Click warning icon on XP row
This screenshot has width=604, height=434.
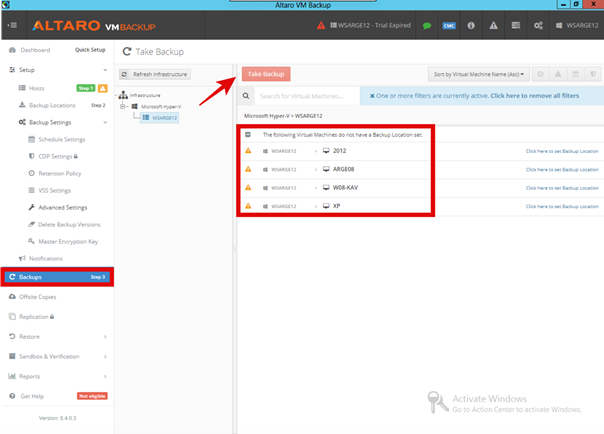pyautogui.click(x=248, y=206)
